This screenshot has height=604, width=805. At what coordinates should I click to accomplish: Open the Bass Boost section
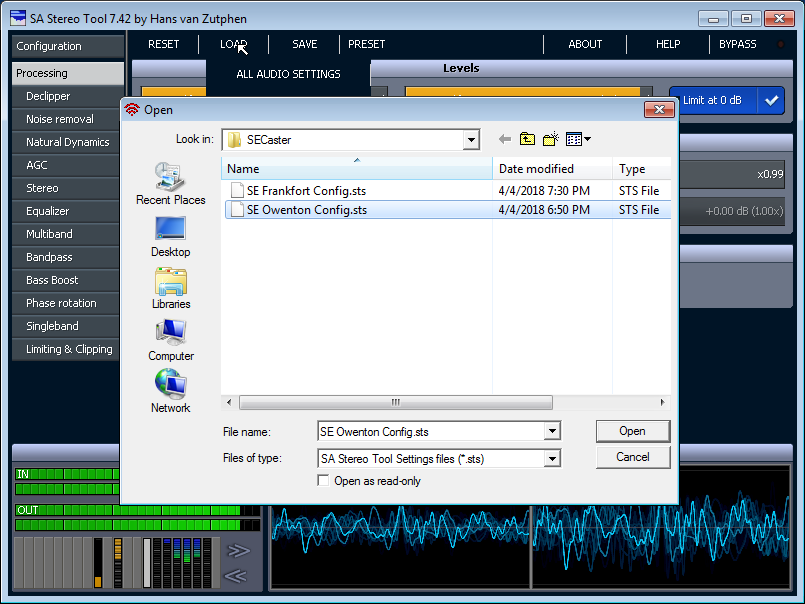click(x=66, y=280)
